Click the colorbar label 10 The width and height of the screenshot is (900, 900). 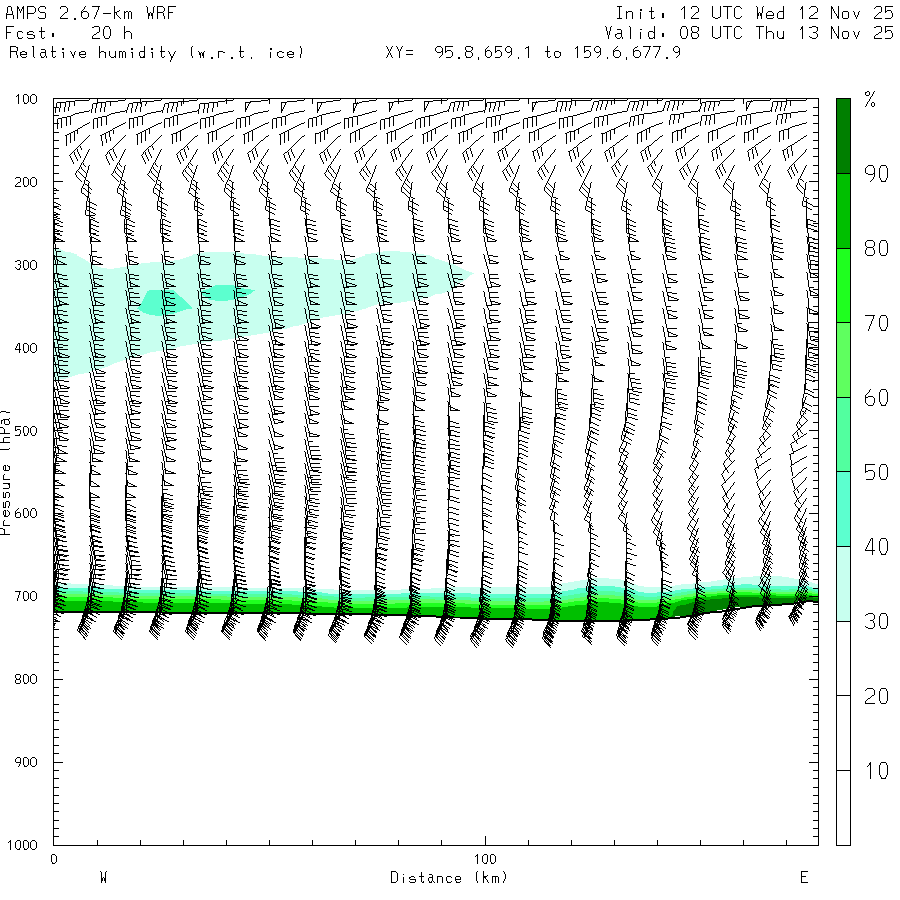pyautogui.click(x=876, y=770)
